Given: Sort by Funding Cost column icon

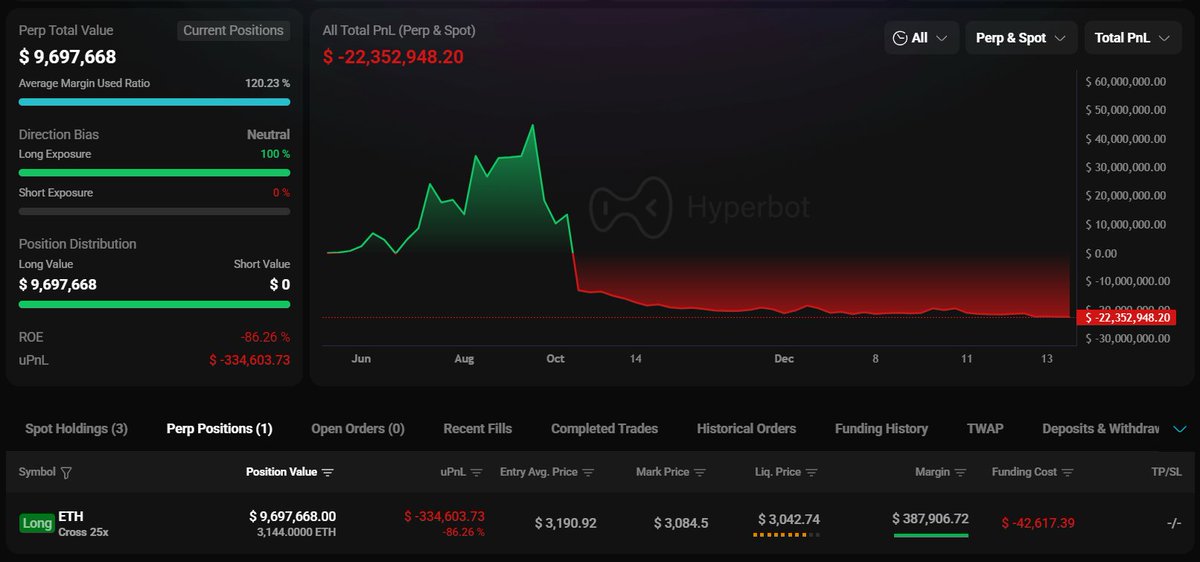Looking at the screenshot, I should pos(1067,472).
